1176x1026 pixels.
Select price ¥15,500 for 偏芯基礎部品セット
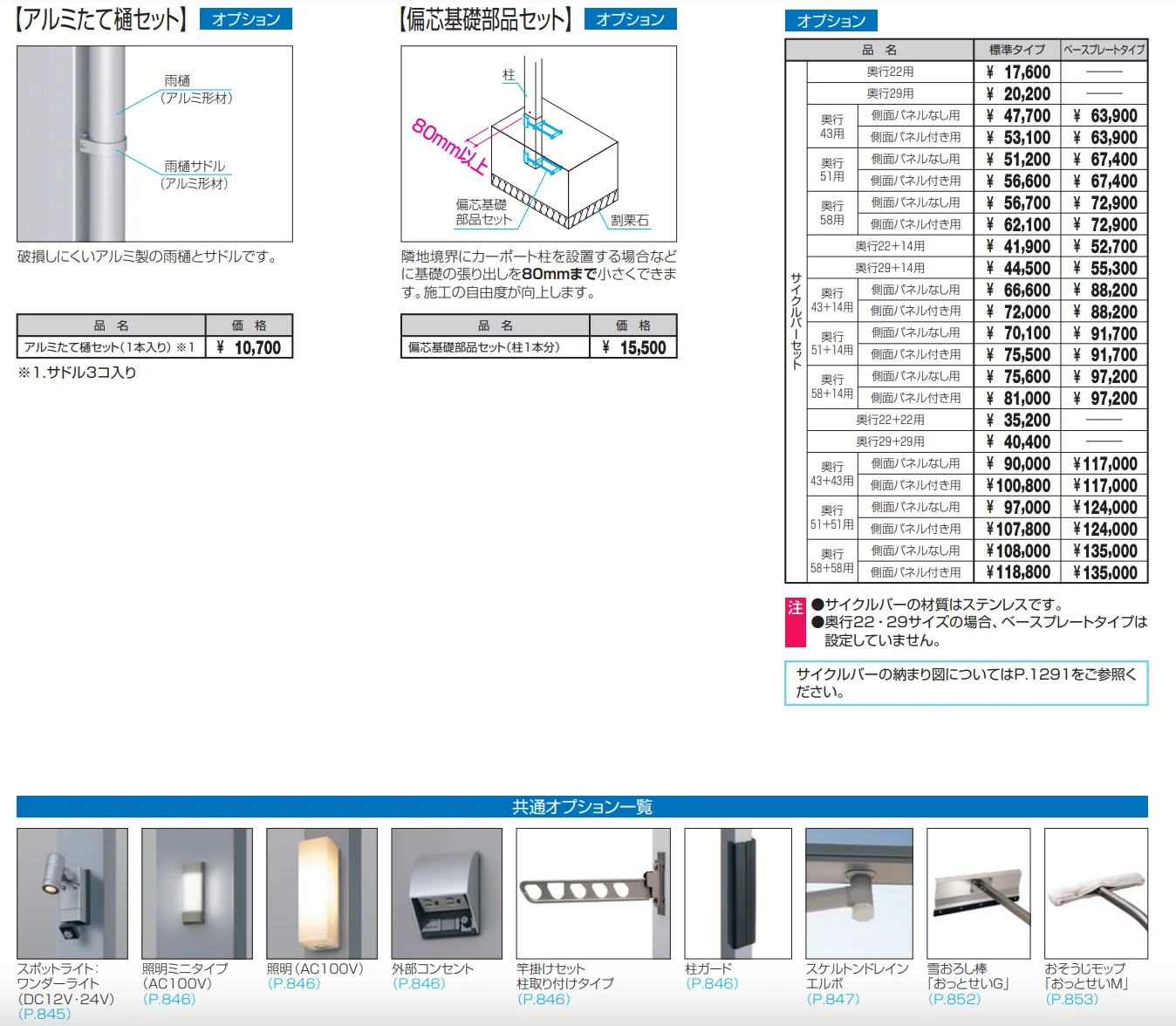pos(634,347)
